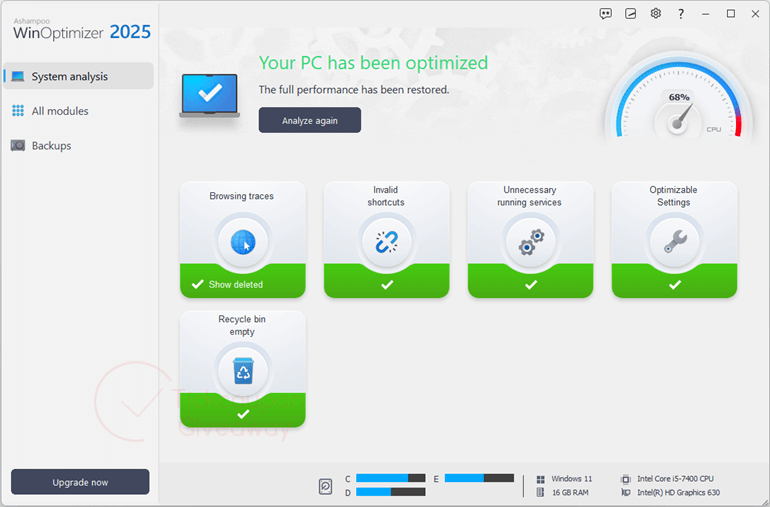
Task: Click the Optimizable Settings card title
Action: coord(673,196)
